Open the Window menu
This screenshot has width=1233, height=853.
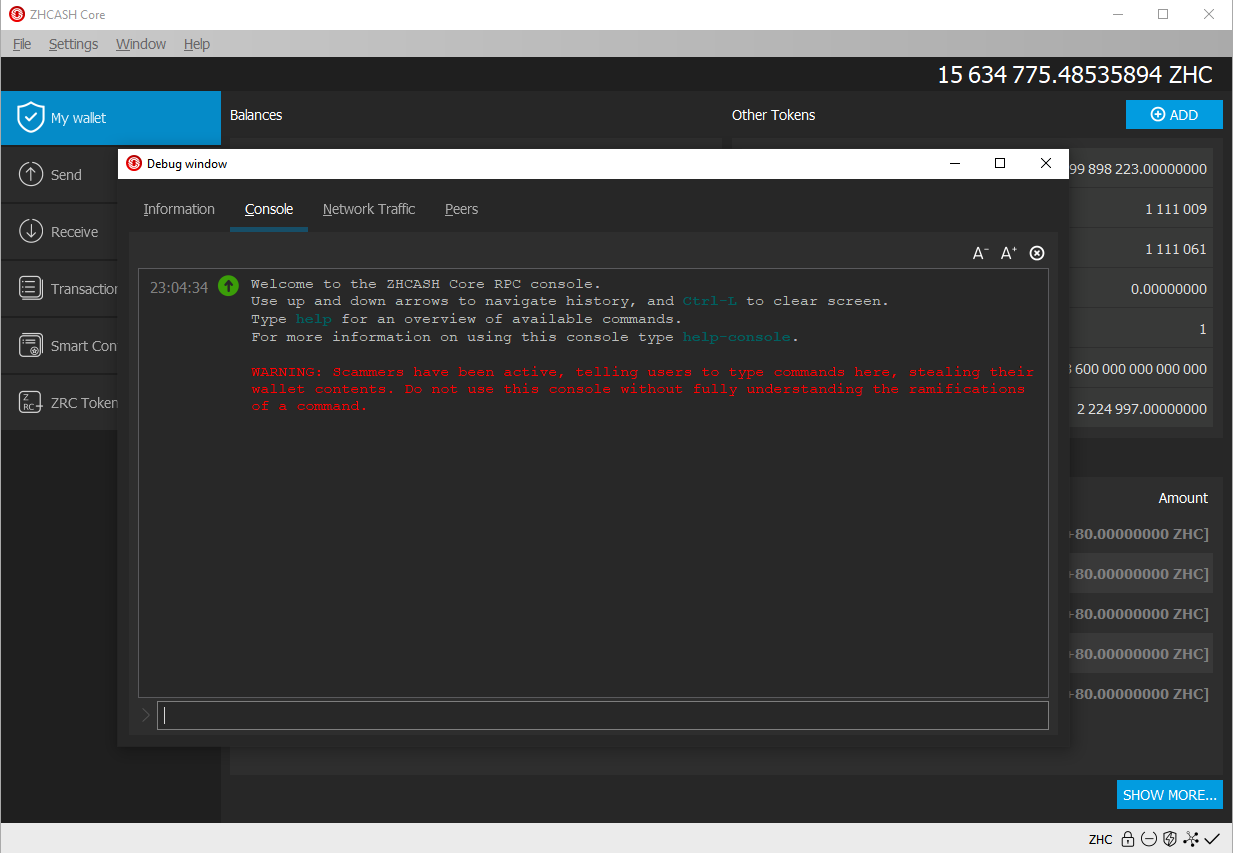coord(141,44)
